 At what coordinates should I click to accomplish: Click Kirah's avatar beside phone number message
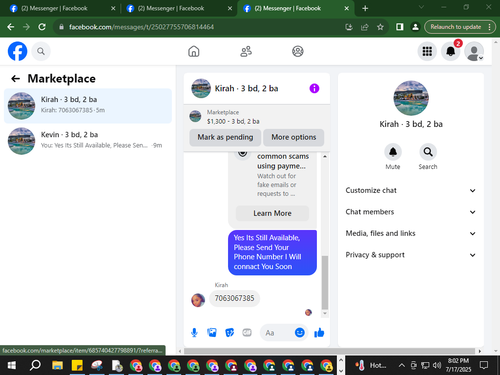[198, 300]
